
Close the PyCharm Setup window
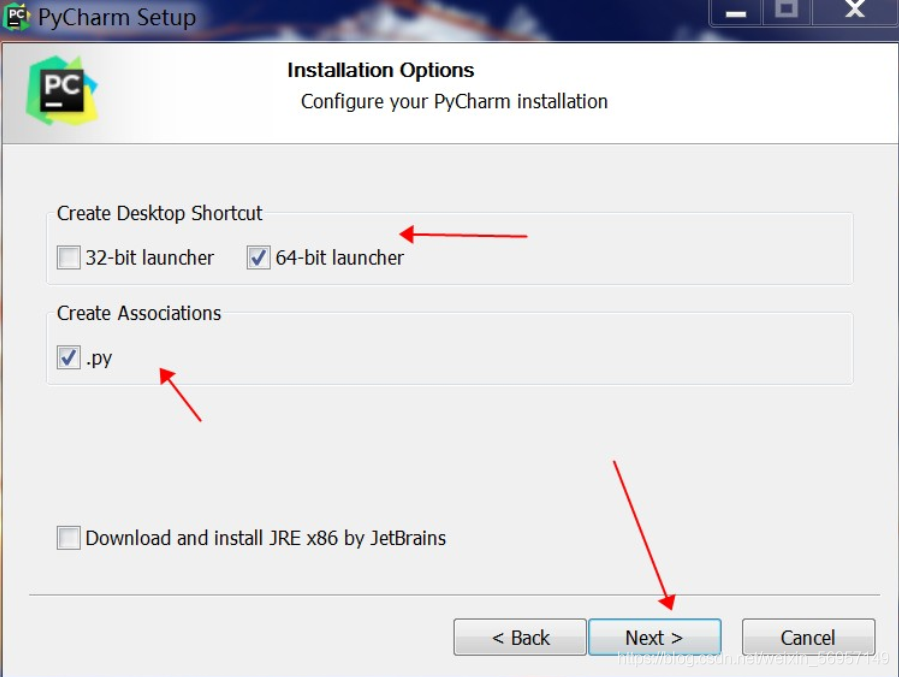(x=855, y=11)
